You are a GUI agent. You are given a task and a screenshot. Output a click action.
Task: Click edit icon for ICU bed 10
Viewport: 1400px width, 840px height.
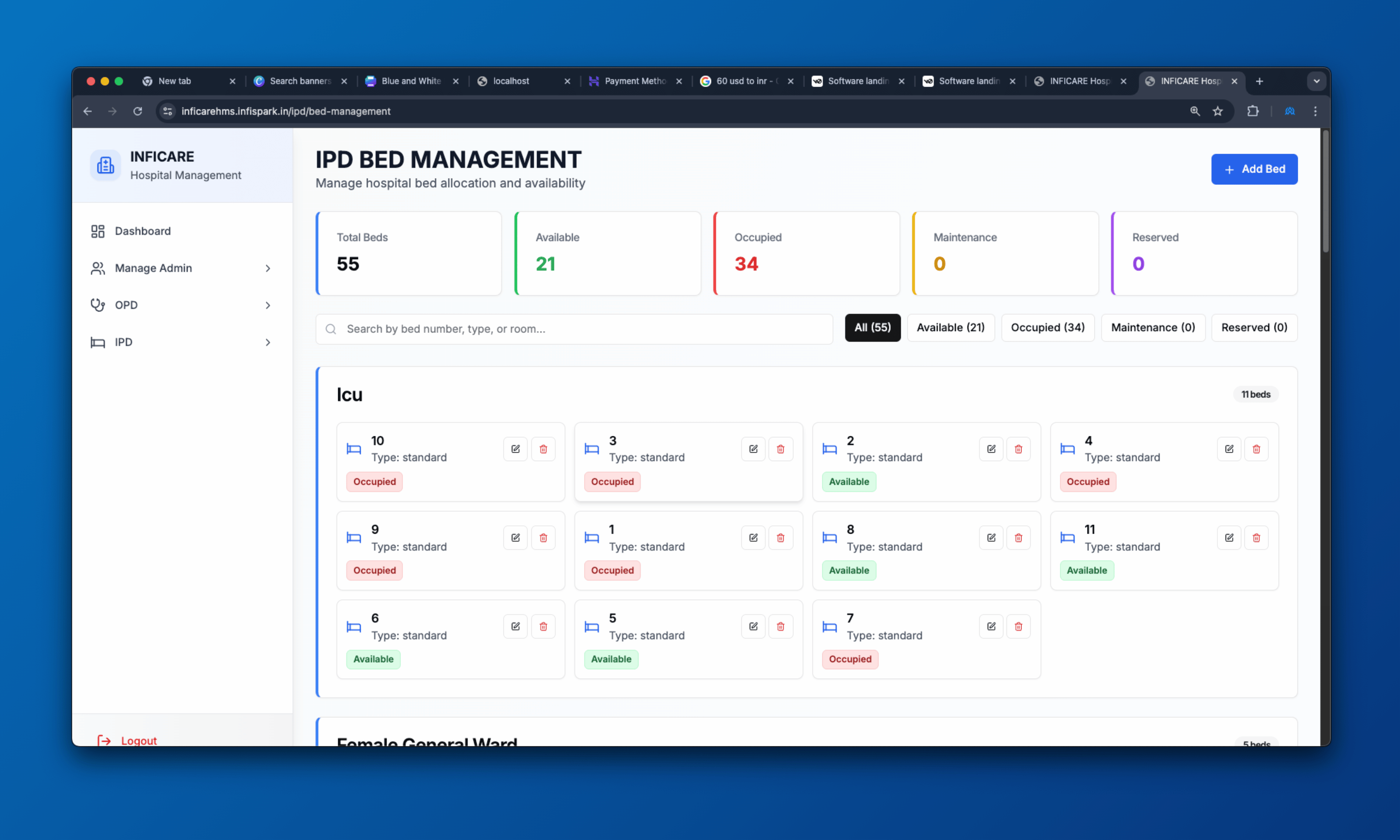pos(515,449)
